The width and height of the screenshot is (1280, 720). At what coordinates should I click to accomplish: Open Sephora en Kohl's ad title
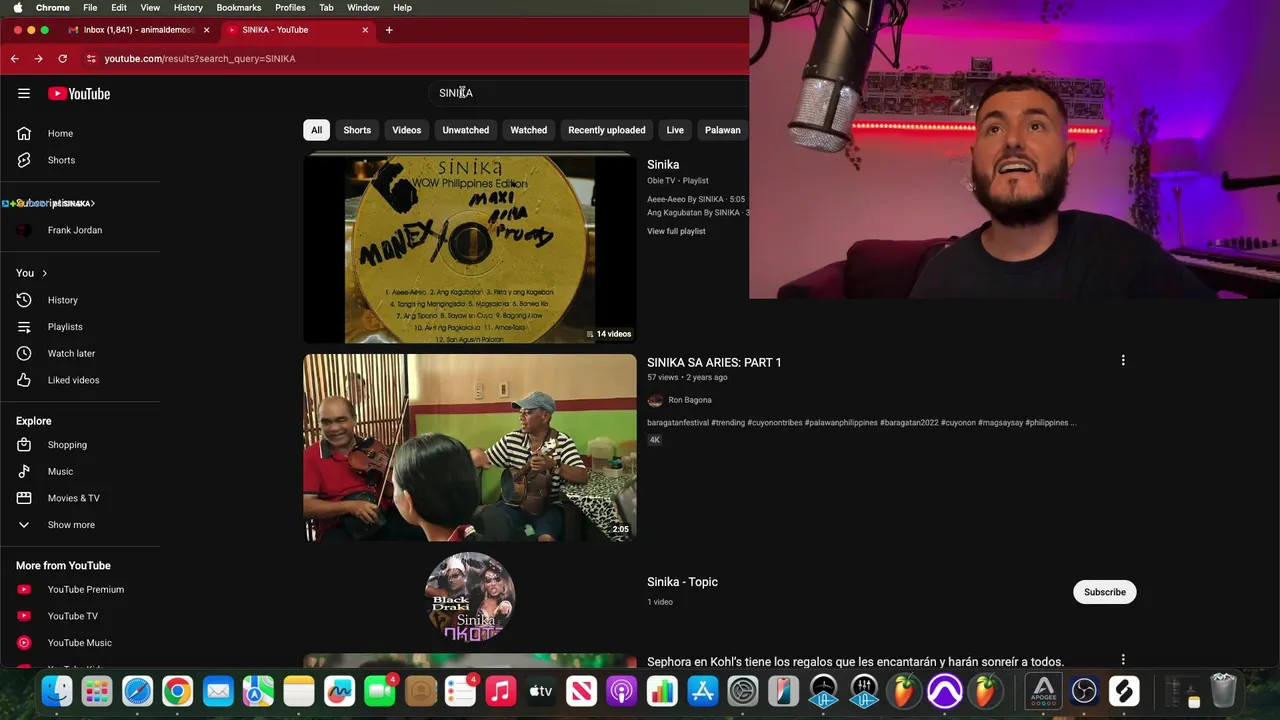click(855, 662)
